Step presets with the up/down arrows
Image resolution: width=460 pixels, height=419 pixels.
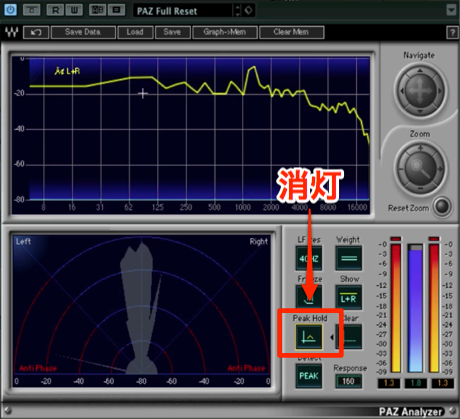click(x=237, y=10)
